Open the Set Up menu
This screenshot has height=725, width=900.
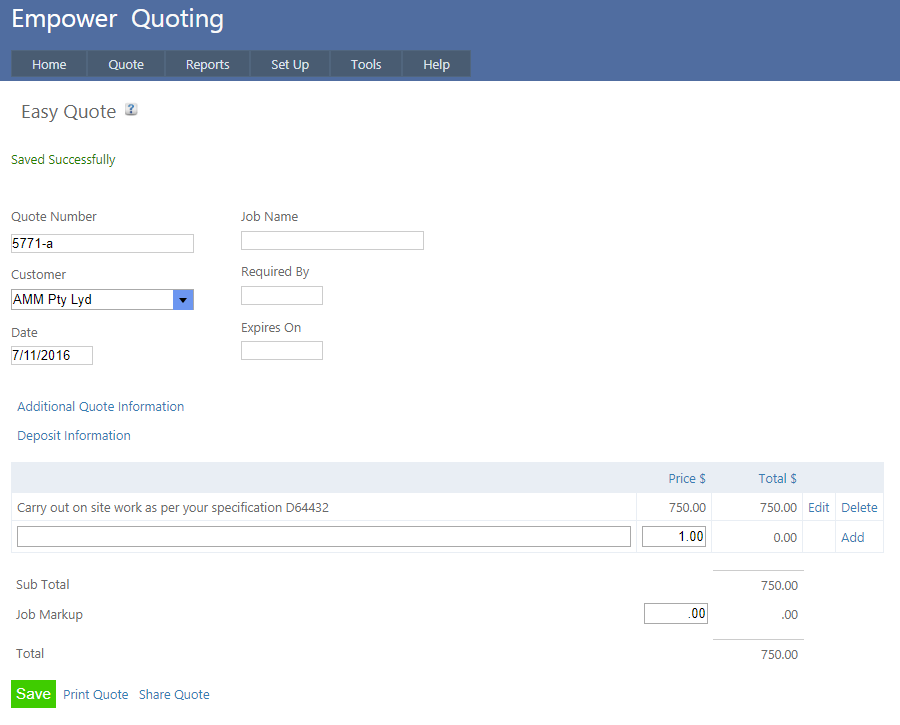(290, 64)
